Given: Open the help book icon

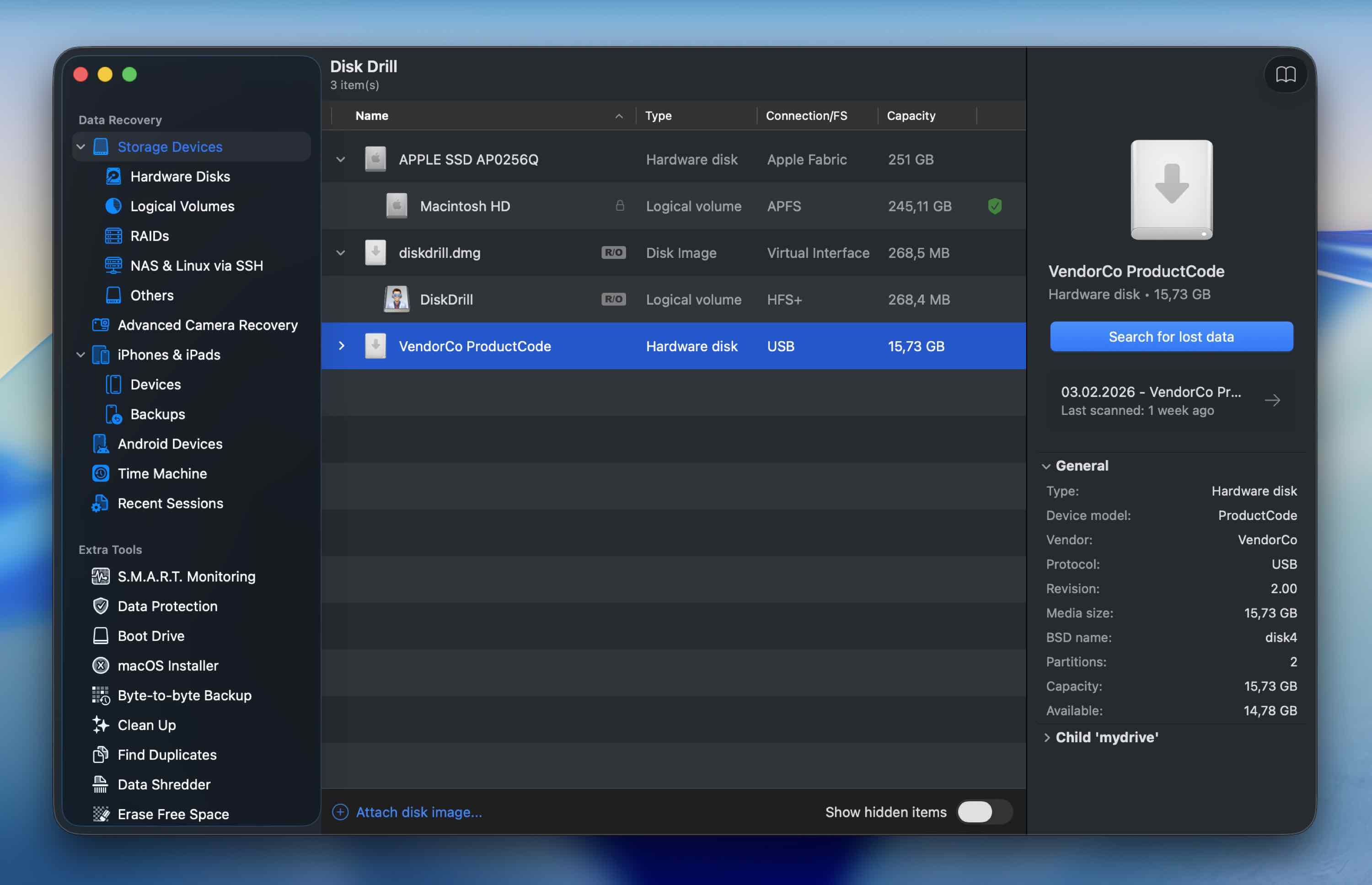Looking at the screenshot, I should coord(1285,74).
